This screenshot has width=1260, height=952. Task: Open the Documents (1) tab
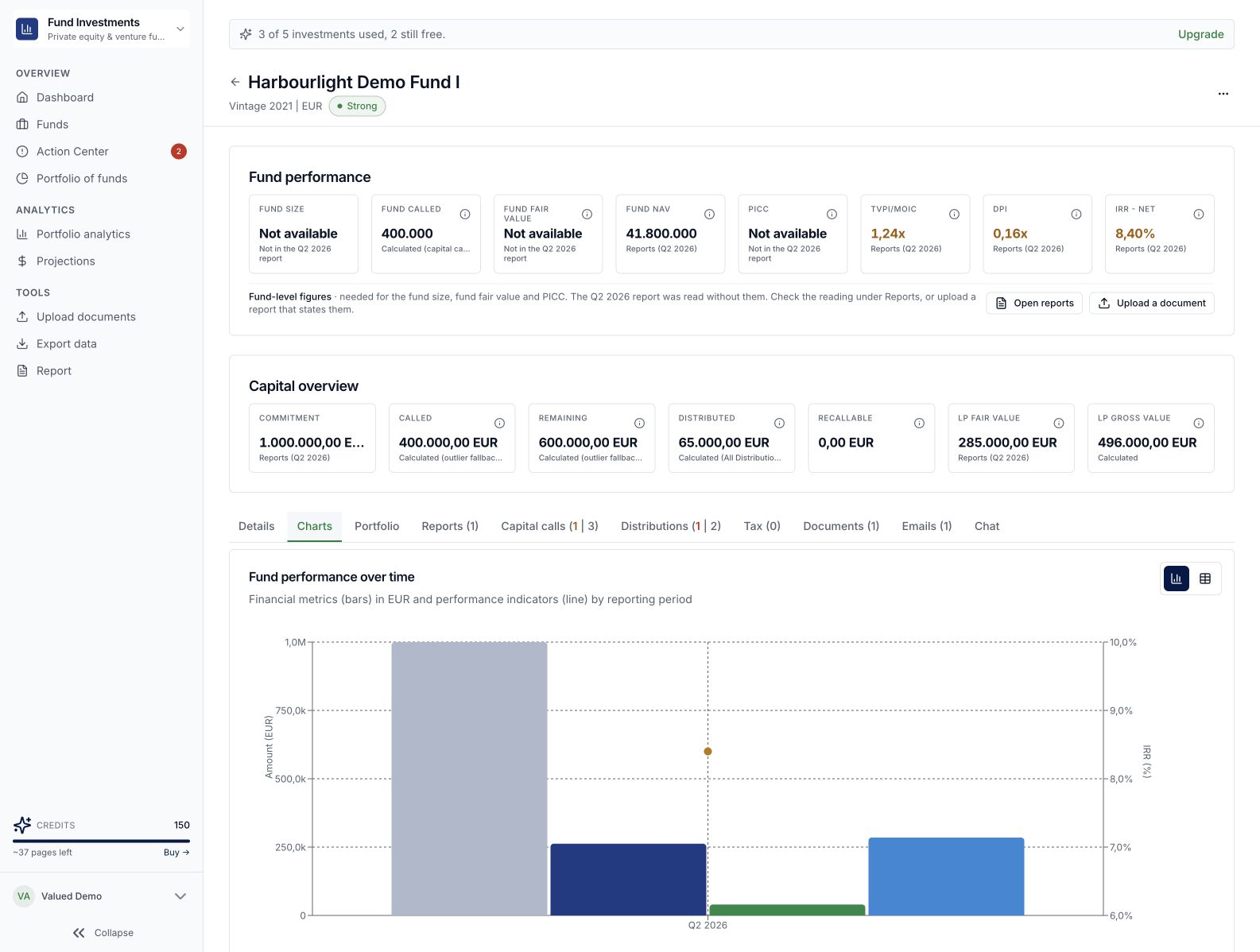point(841,526)
